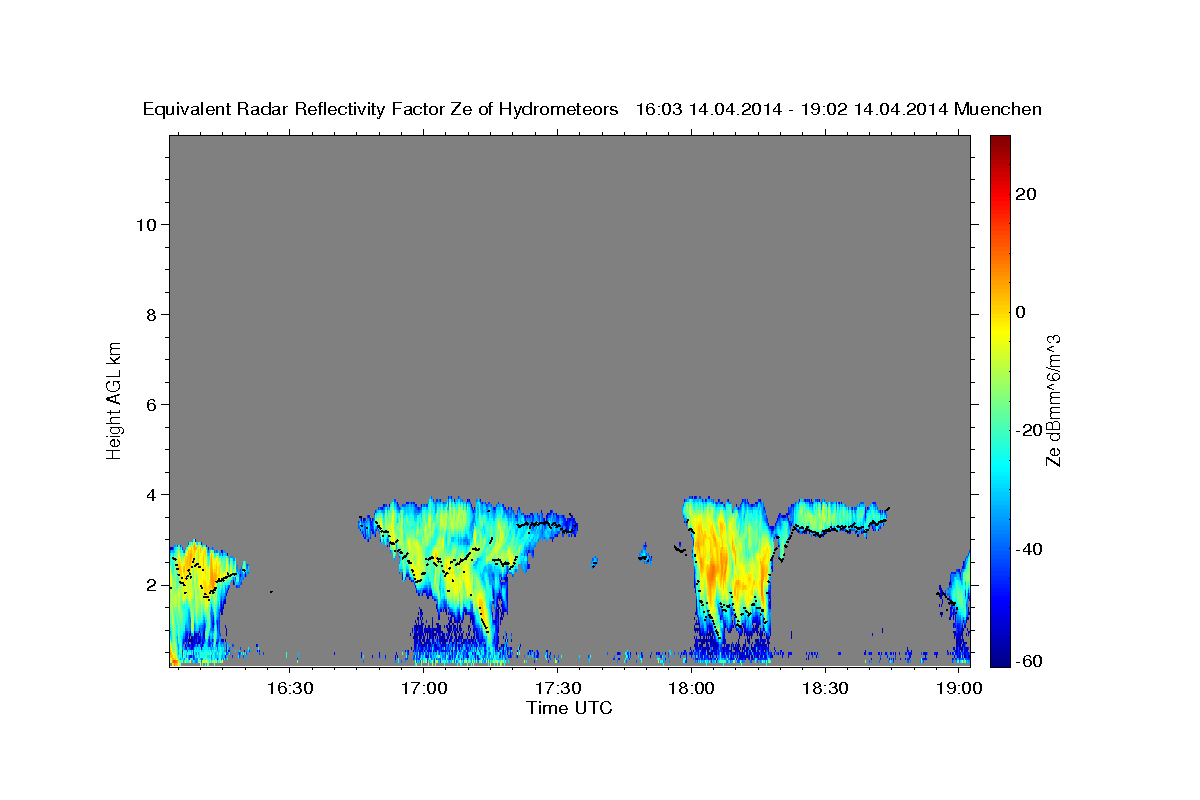
Task: Click the colorbar value 20
Action: (1025, 194)
